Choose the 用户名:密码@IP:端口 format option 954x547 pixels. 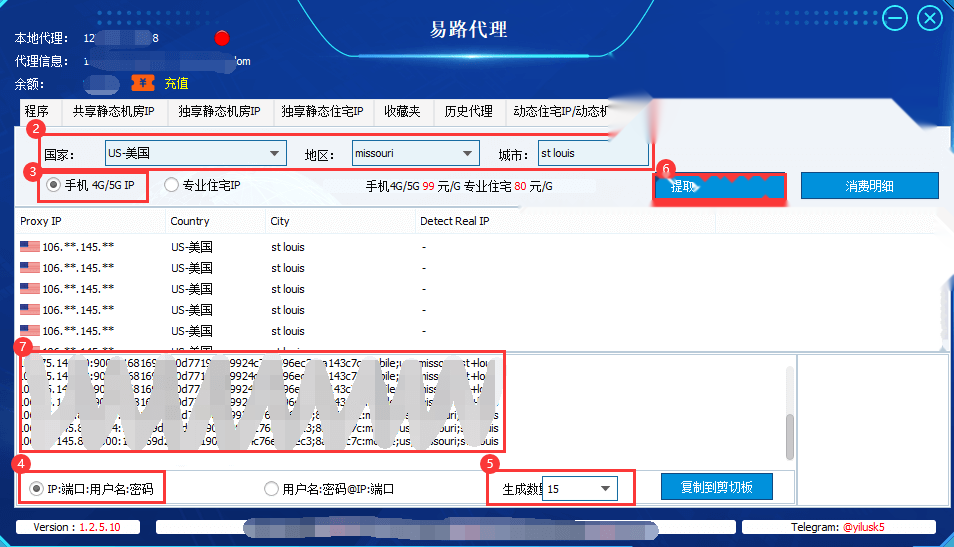(271, 489)
